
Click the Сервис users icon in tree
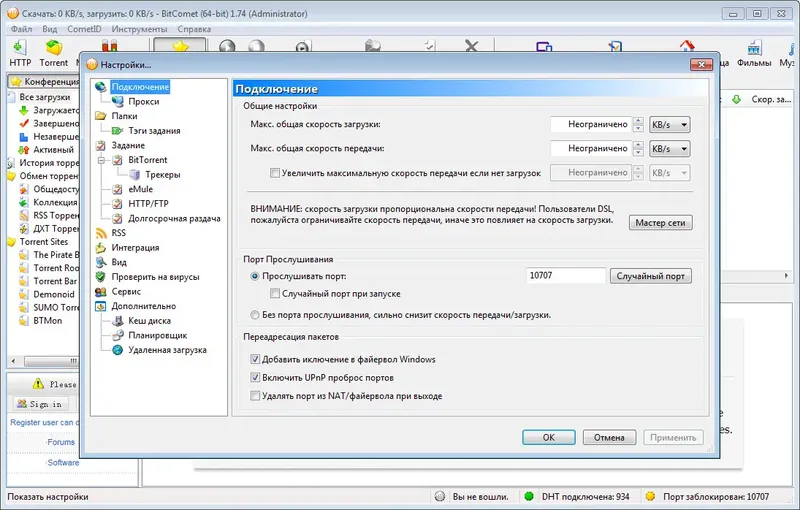tap(101, 292)
